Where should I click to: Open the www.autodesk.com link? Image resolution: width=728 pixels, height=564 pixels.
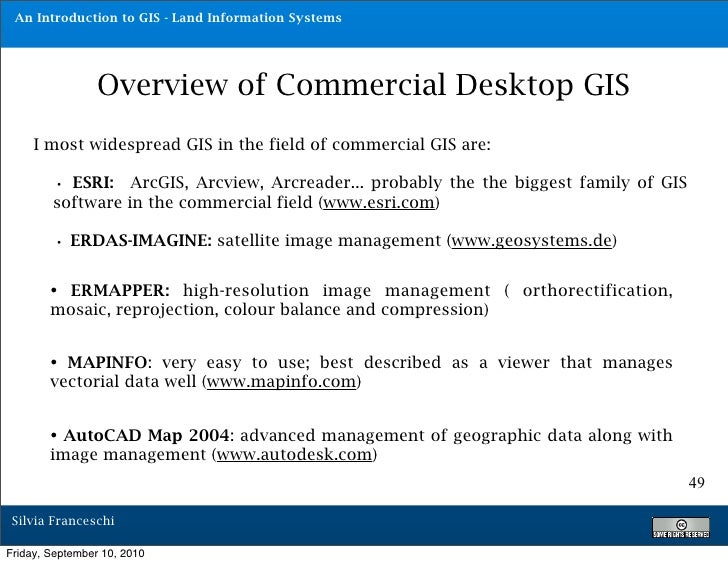tap(294, 454)
